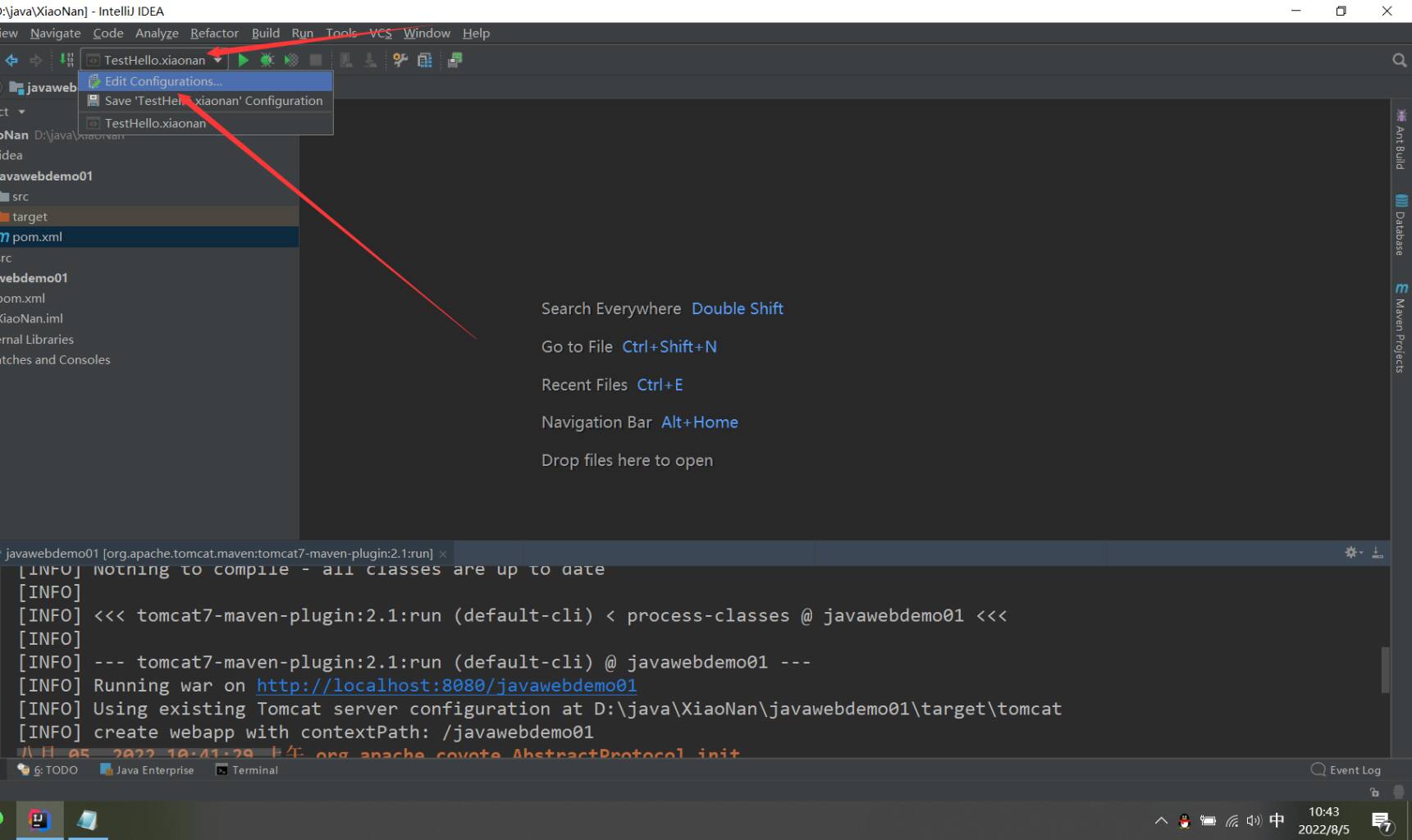The image size is (1412, 840).
Task: Select the target folder in project tree
Action: point(149,217)
